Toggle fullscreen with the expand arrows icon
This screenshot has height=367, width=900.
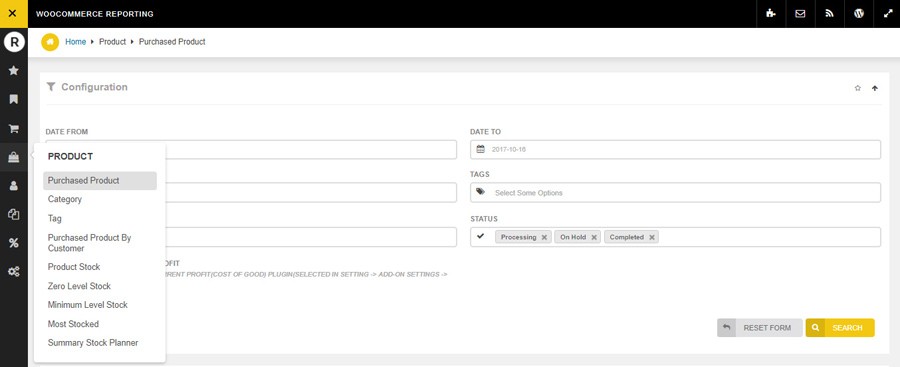[887, 14]
